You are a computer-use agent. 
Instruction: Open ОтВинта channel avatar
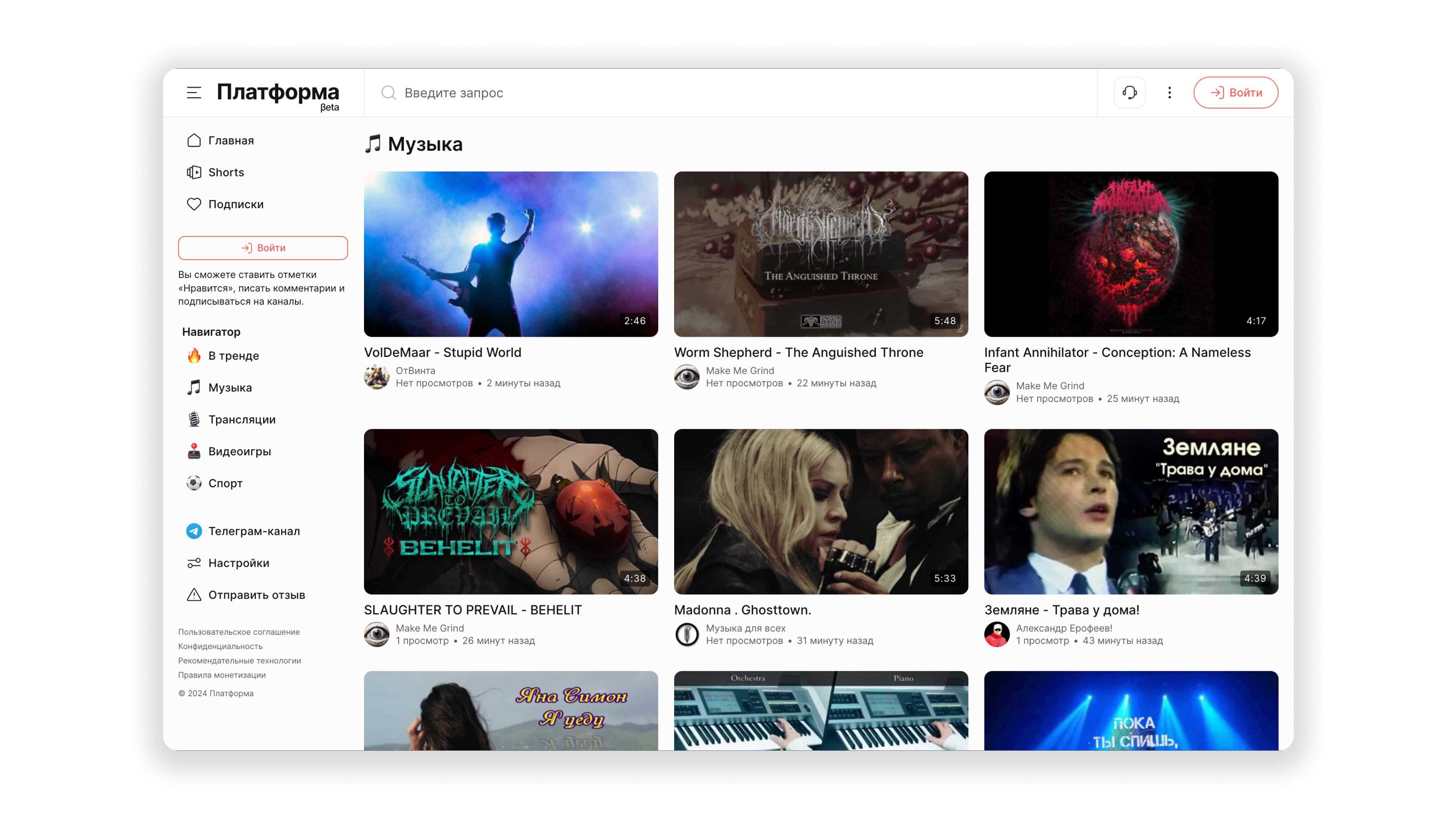(377, 377)
